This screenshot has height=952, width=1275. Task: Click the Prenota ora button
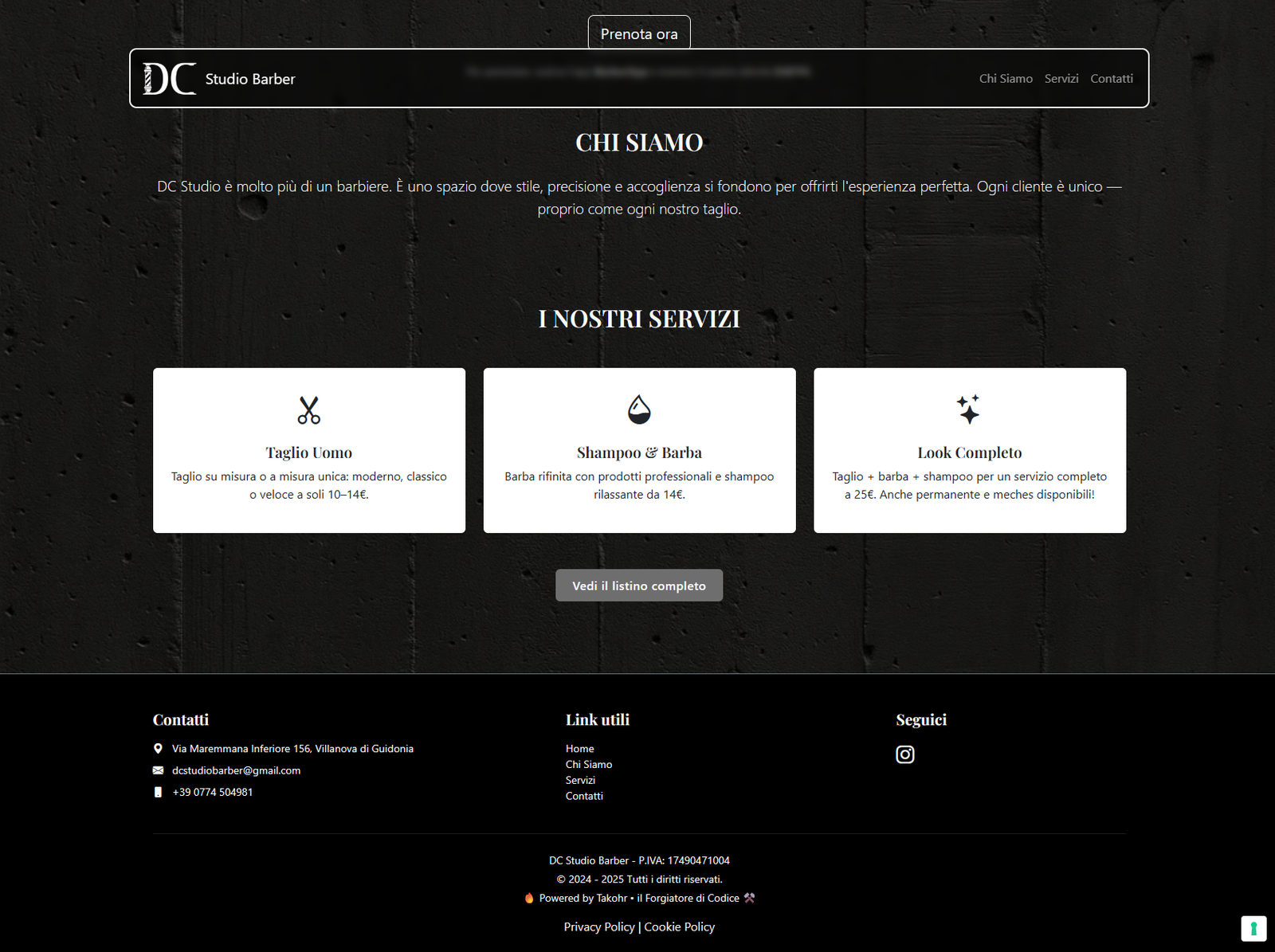pyautogui.click(x=639, y=33)
